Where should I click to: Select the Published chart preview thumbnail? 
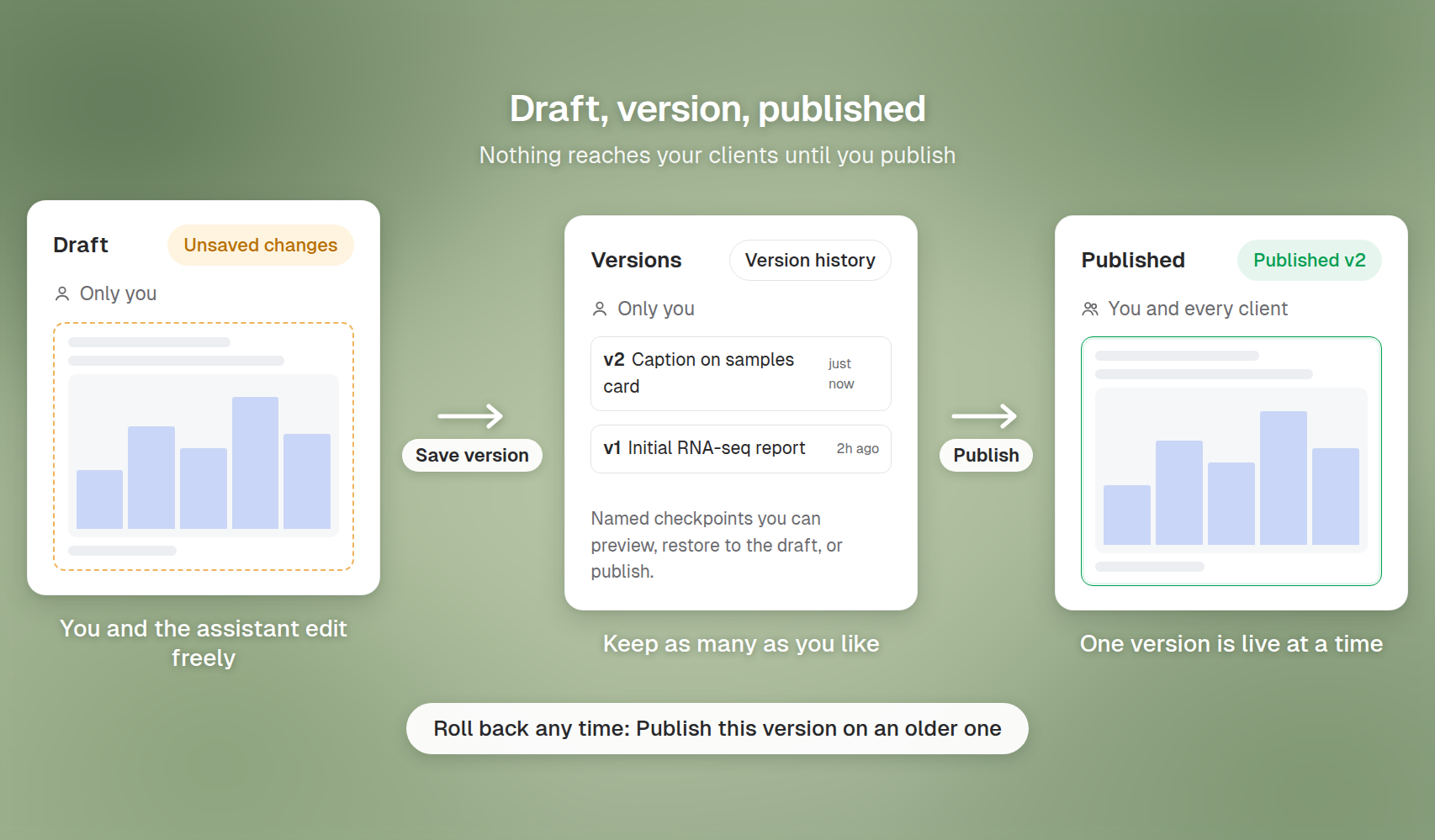point(1231,461)
